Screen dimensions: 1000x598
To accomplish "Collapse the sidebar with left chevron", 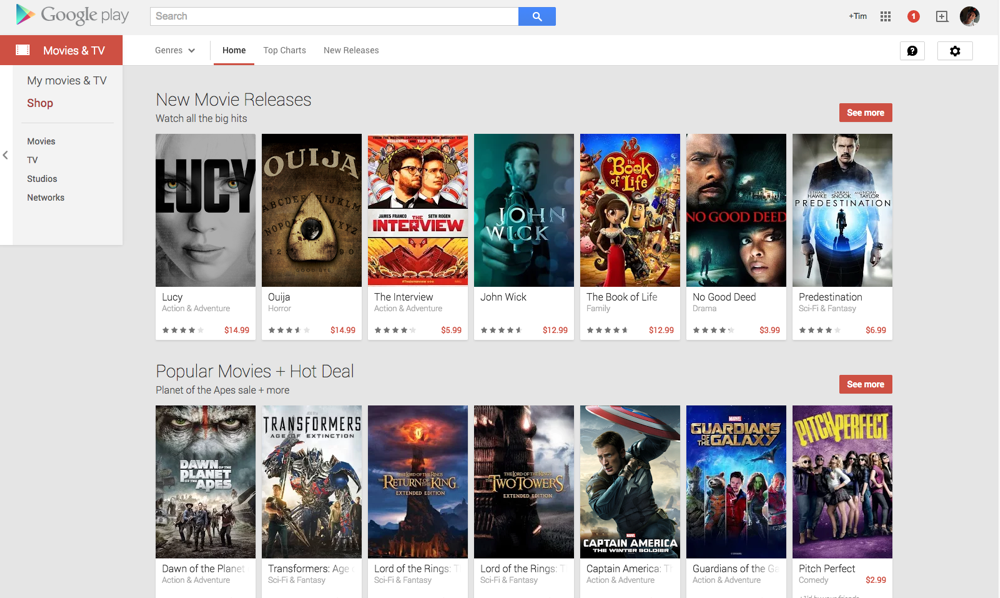I will pos(5,155).
